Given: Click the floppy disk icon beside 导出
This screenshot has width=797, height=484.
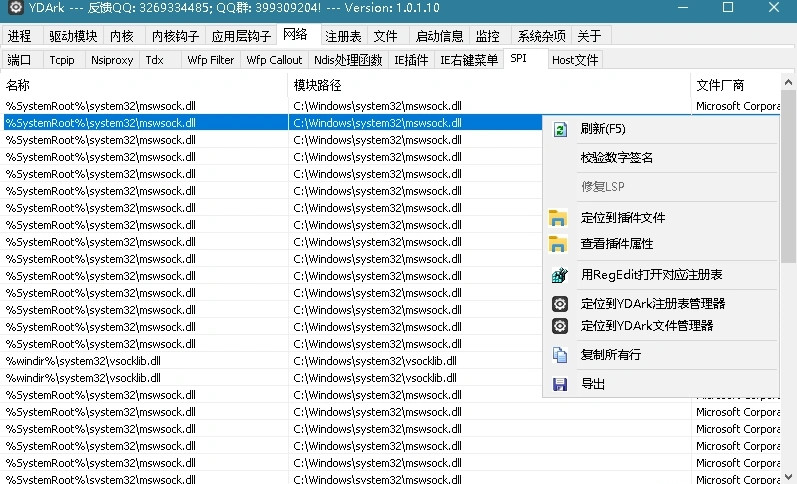Looking at the screenshot, I should [x=560, y=384].
